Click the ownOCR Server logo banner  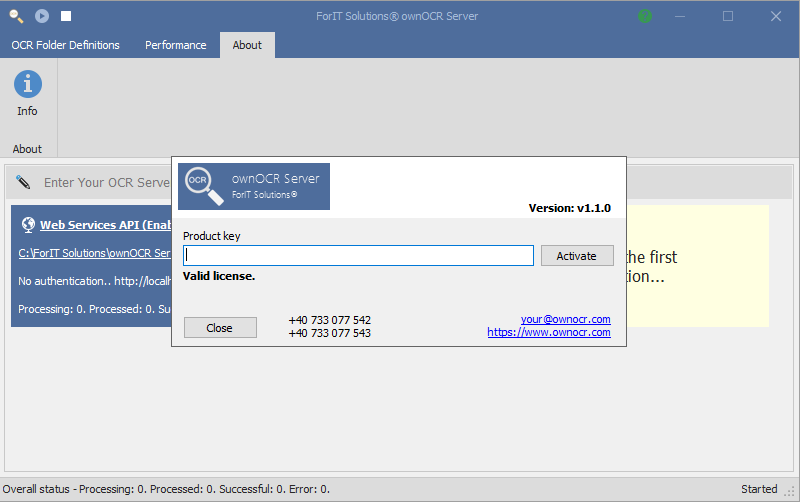(x=254, y=186)
